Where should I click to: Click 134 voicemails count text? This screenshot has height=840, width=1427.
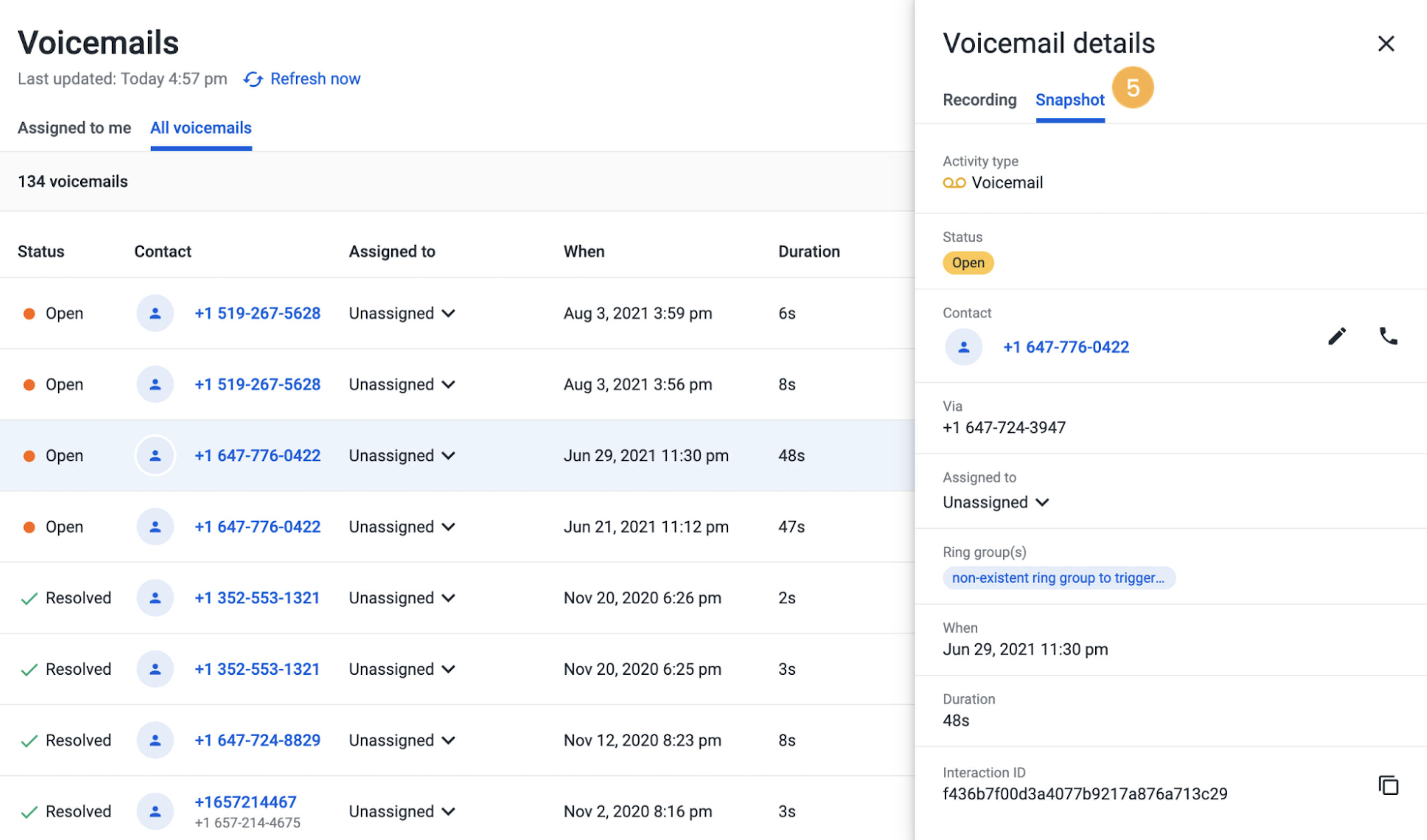click(73, 182)
